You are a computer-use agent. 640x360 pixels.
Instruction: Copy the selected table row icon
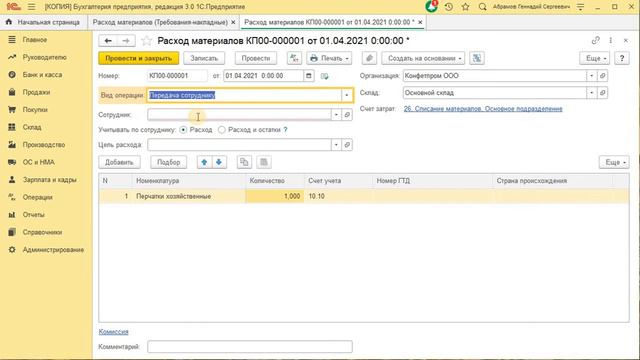pos(244,162)
